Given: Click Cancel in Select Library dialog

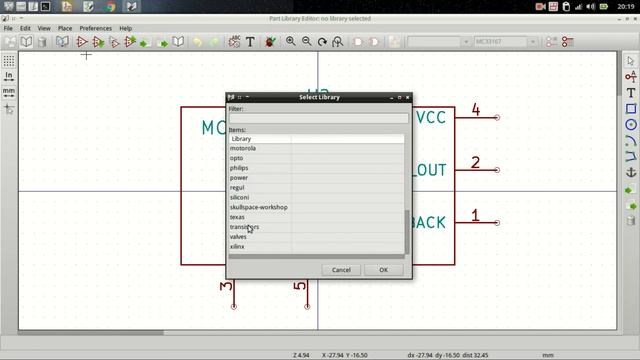Looking at the screenshot, I should [341, 270].
